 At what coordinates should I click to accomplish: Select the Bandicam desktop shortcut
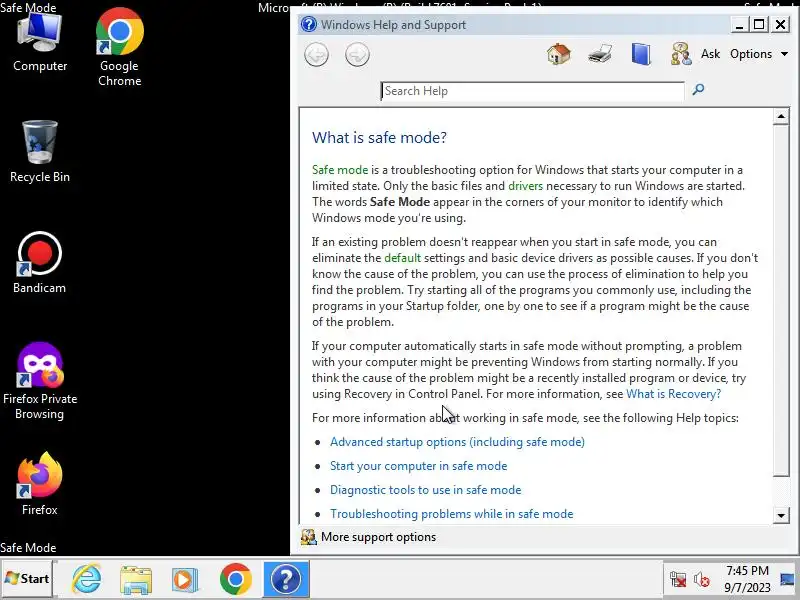pyautogui.click(x=40, y=263)
